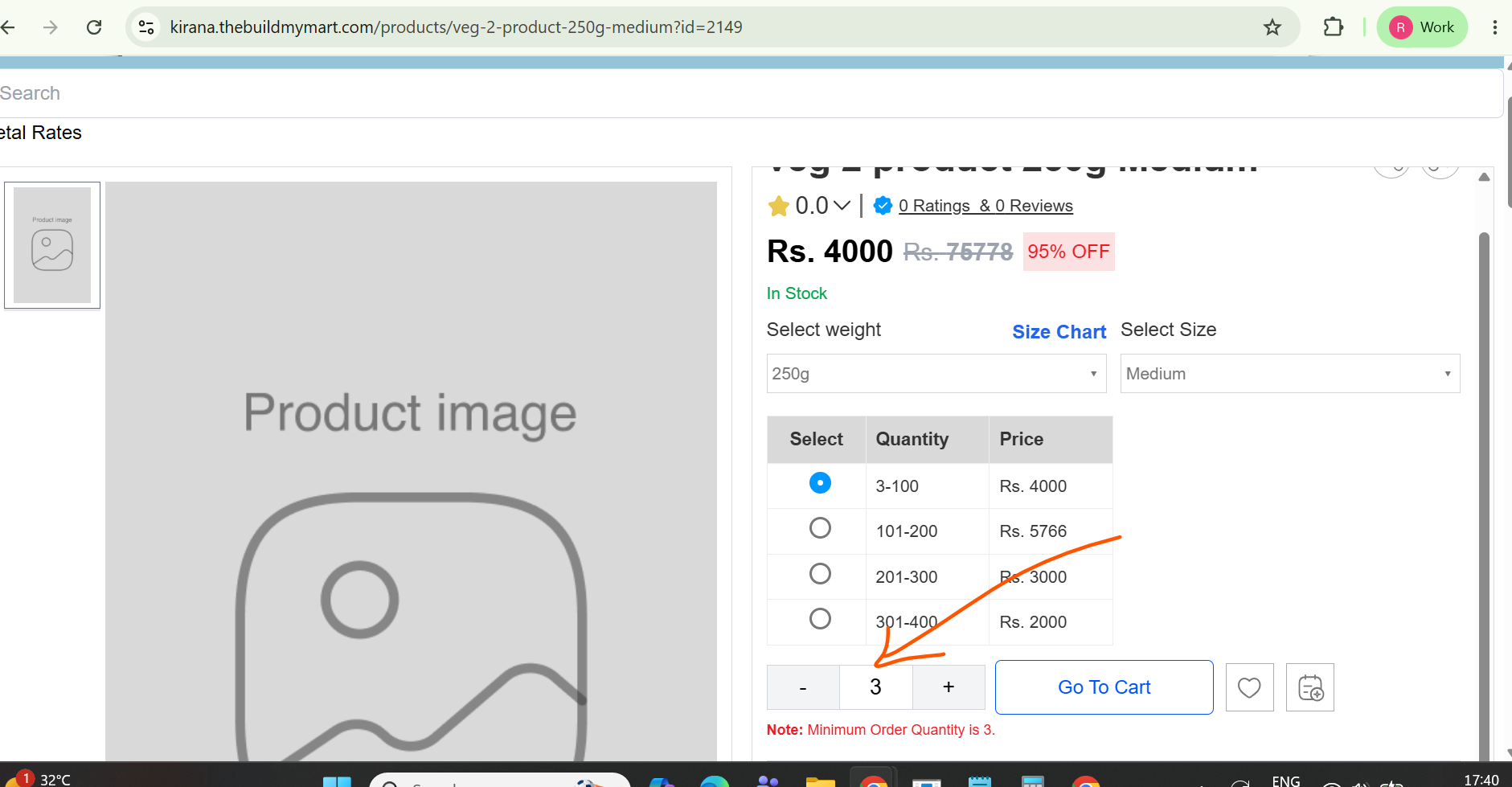The width and height of the screenshot is (1512, 787).
Task: View site information for kirana.thebuildmymart.com
Action: [x=146, y=27]
